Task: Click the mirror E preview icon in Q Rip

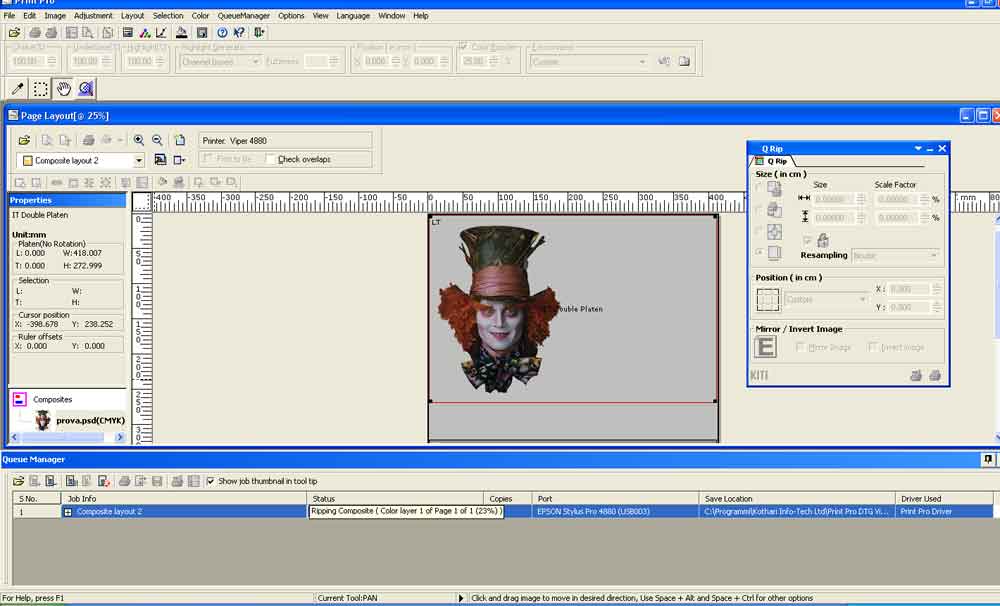Action: coord(765,347)
